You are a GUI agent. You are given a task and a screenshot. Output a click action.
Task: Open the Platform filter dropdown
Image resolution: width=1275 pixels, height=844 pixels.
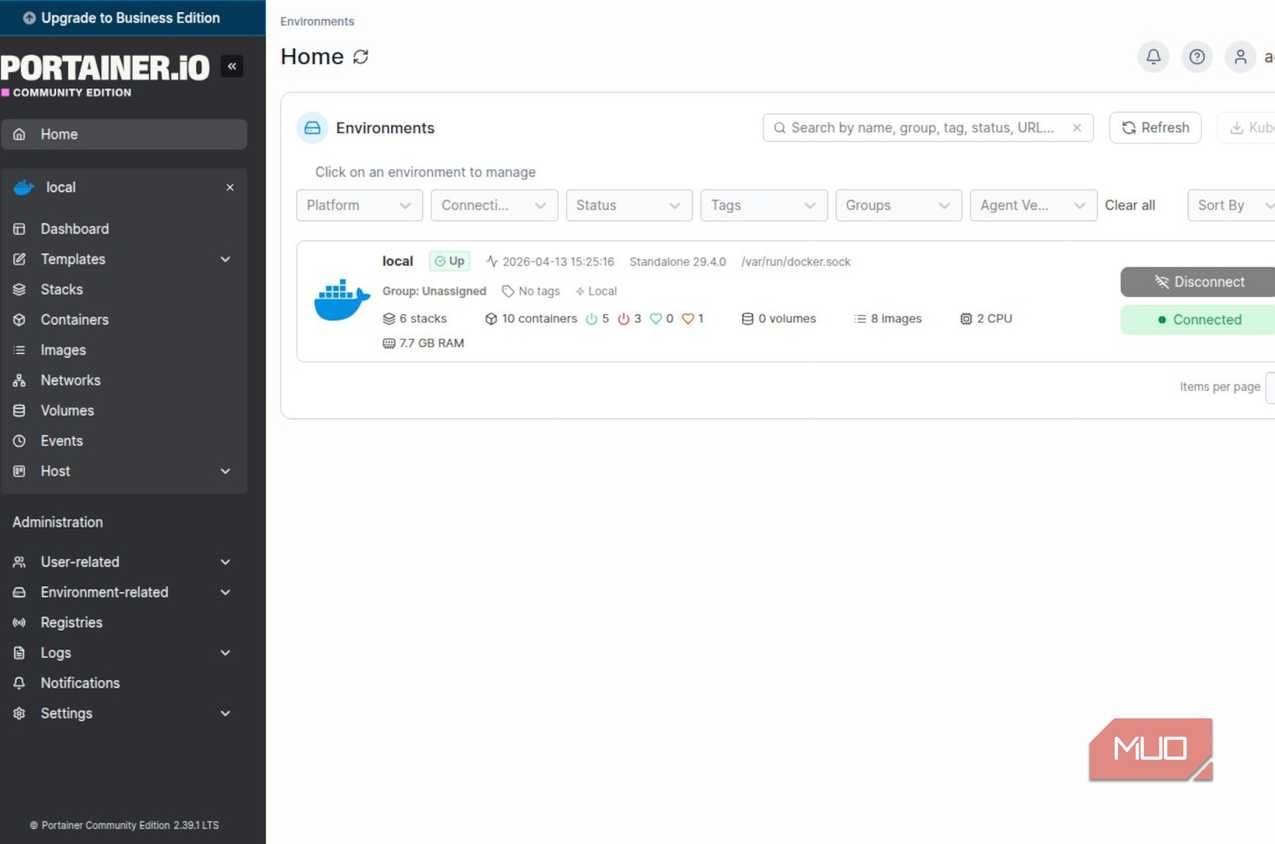360,205
